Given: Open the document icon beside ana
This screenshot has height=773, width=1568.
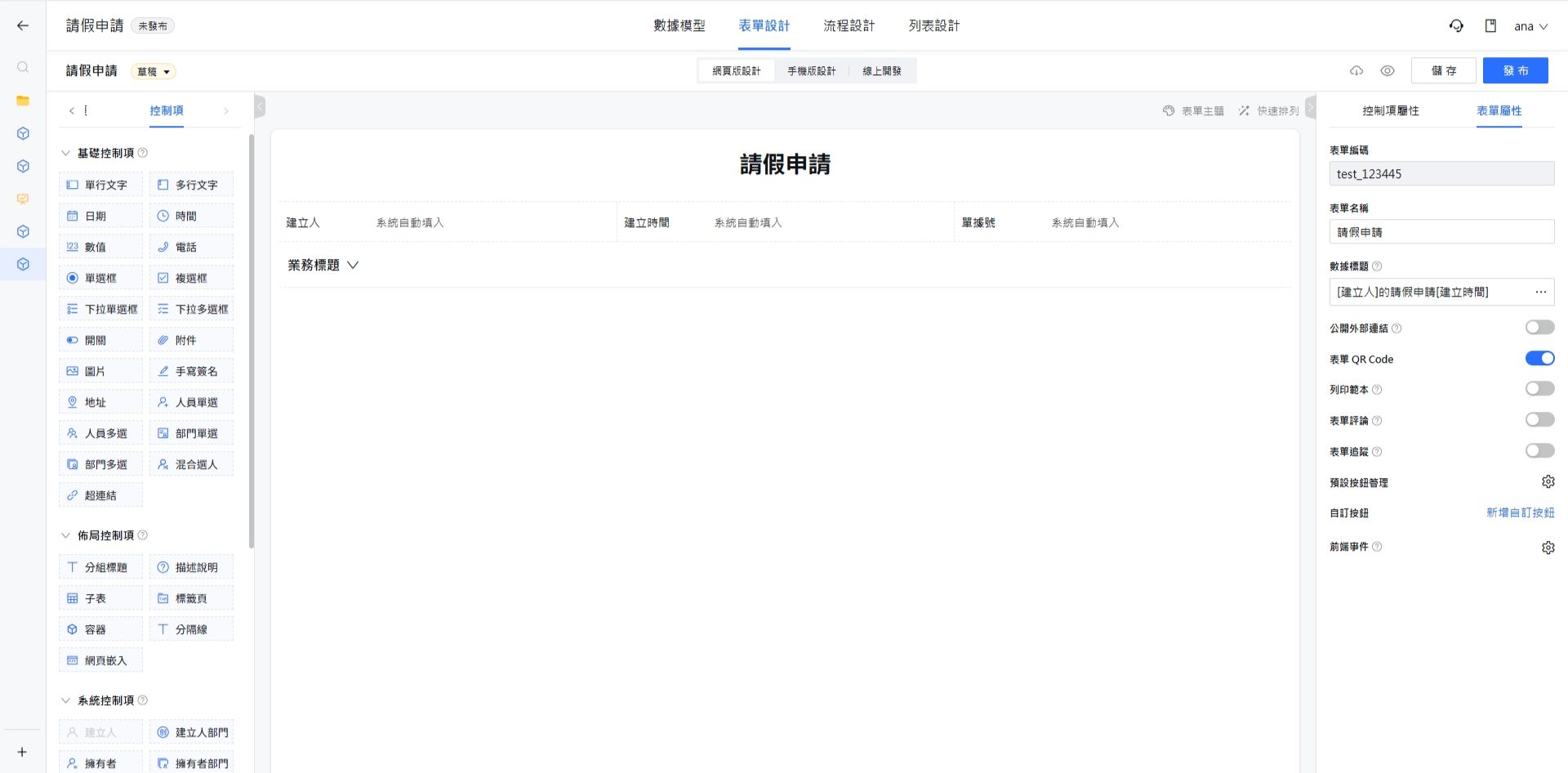Looking at the screenshot, I should coord(1490,26).
